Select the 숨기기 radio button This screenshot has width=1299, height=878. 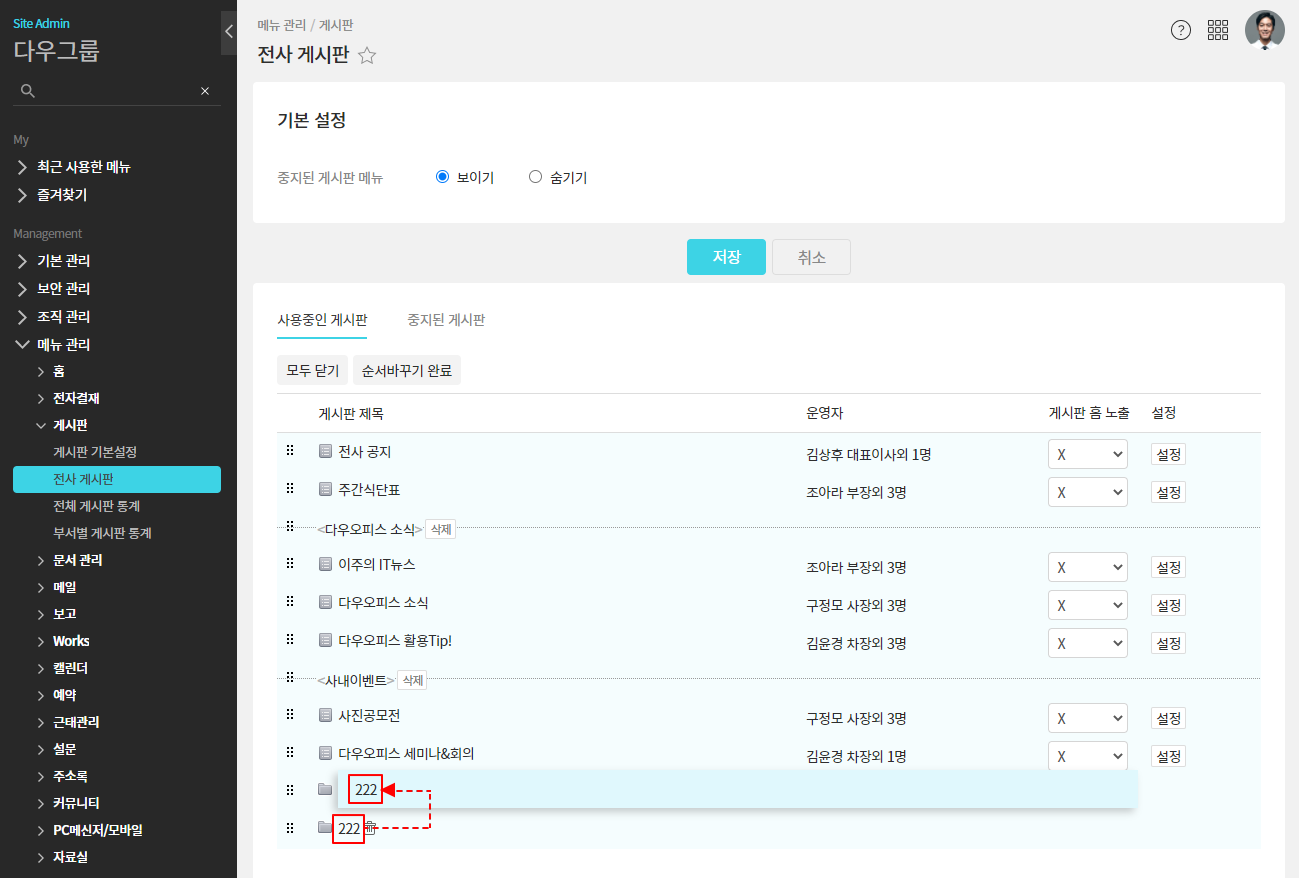(535, 177)
